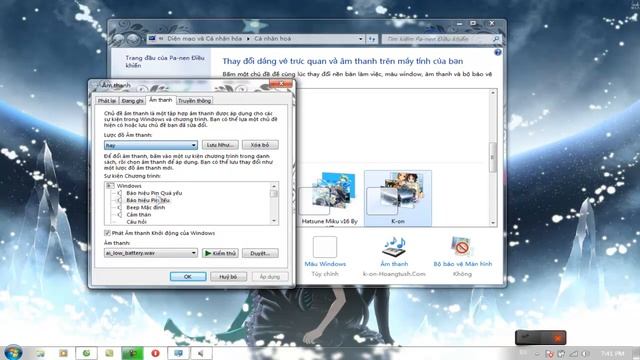
Task: Select the Hatsune Miku v16 theme thumbnail
Action: [x=330, y=198]
